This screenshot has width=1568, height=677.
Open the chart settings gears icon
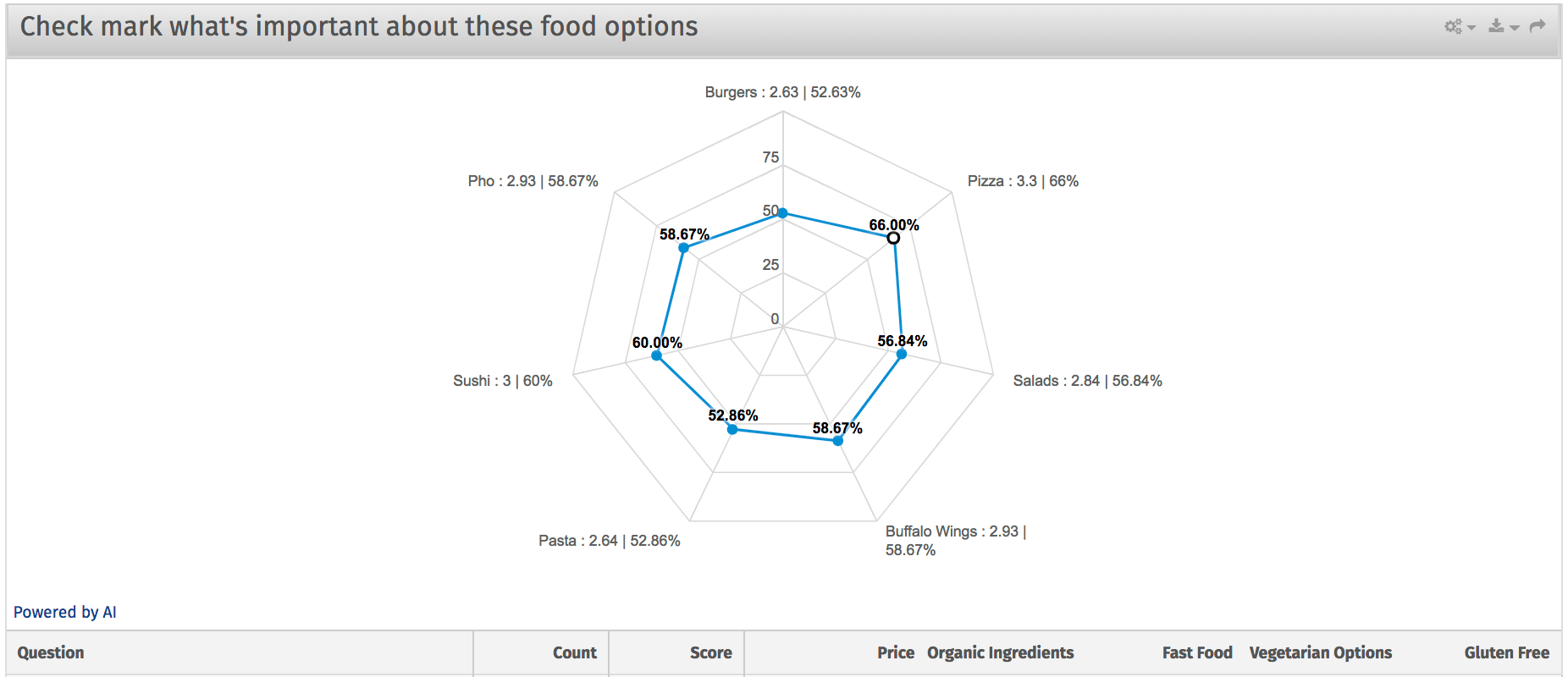(x=1453, y=26)
